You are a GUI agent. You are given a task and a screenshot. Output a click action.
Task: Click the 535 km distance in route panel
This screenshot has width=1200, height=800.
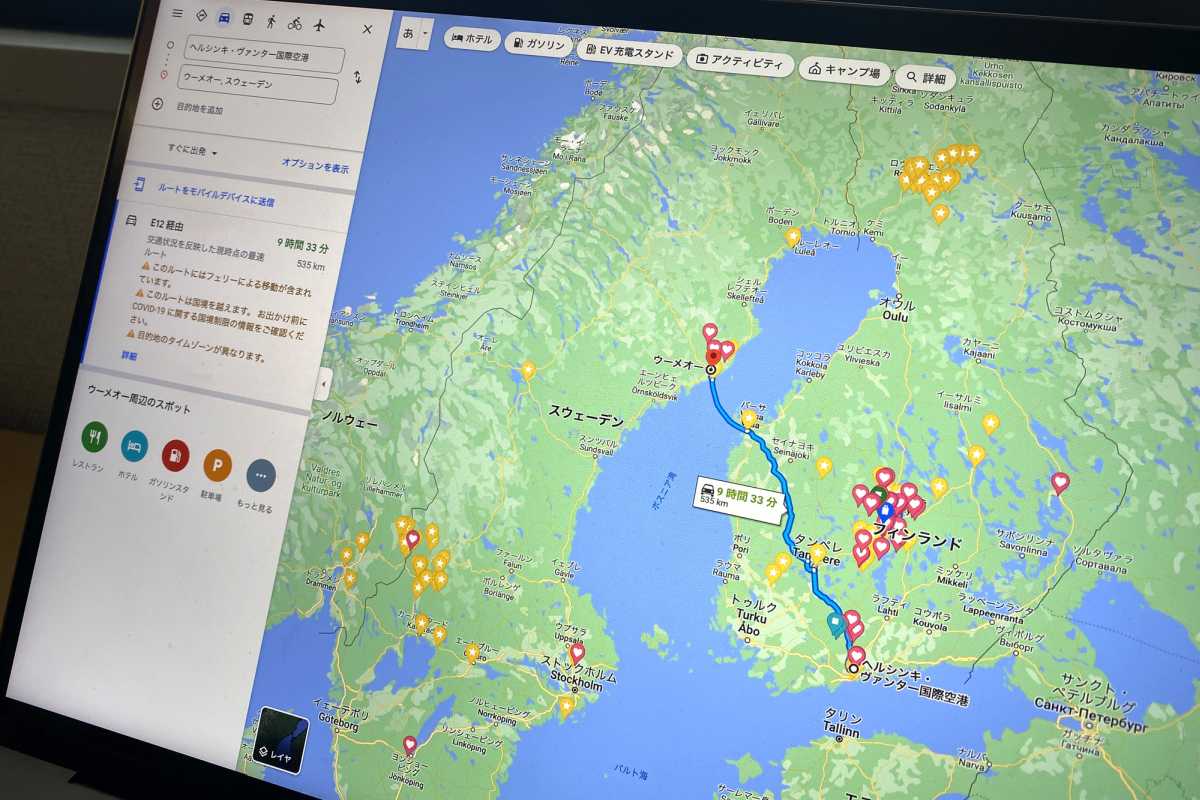[310, 266]
